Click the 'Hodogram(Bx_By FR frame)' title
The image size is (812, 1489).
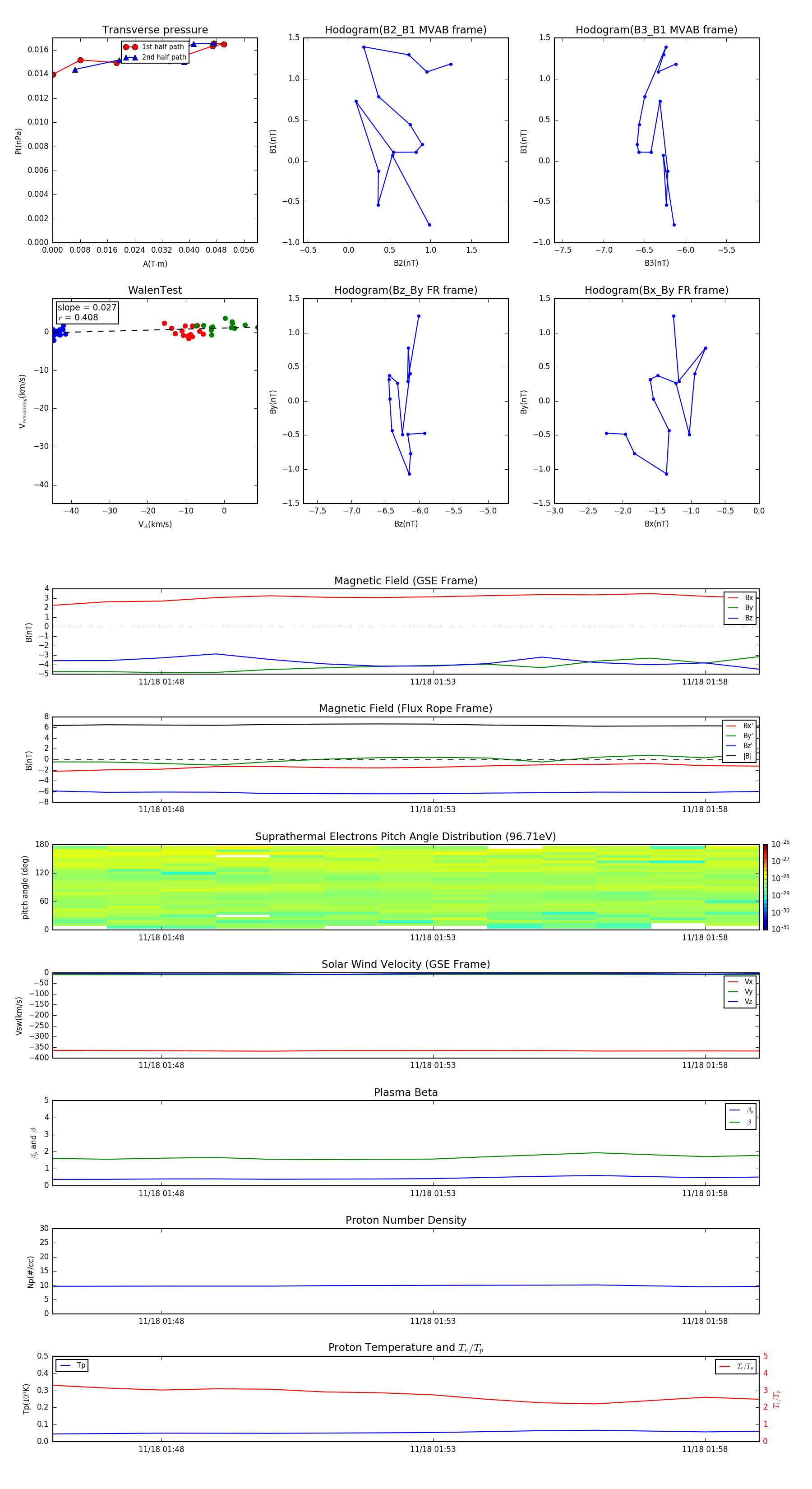[x=656, y=290]
